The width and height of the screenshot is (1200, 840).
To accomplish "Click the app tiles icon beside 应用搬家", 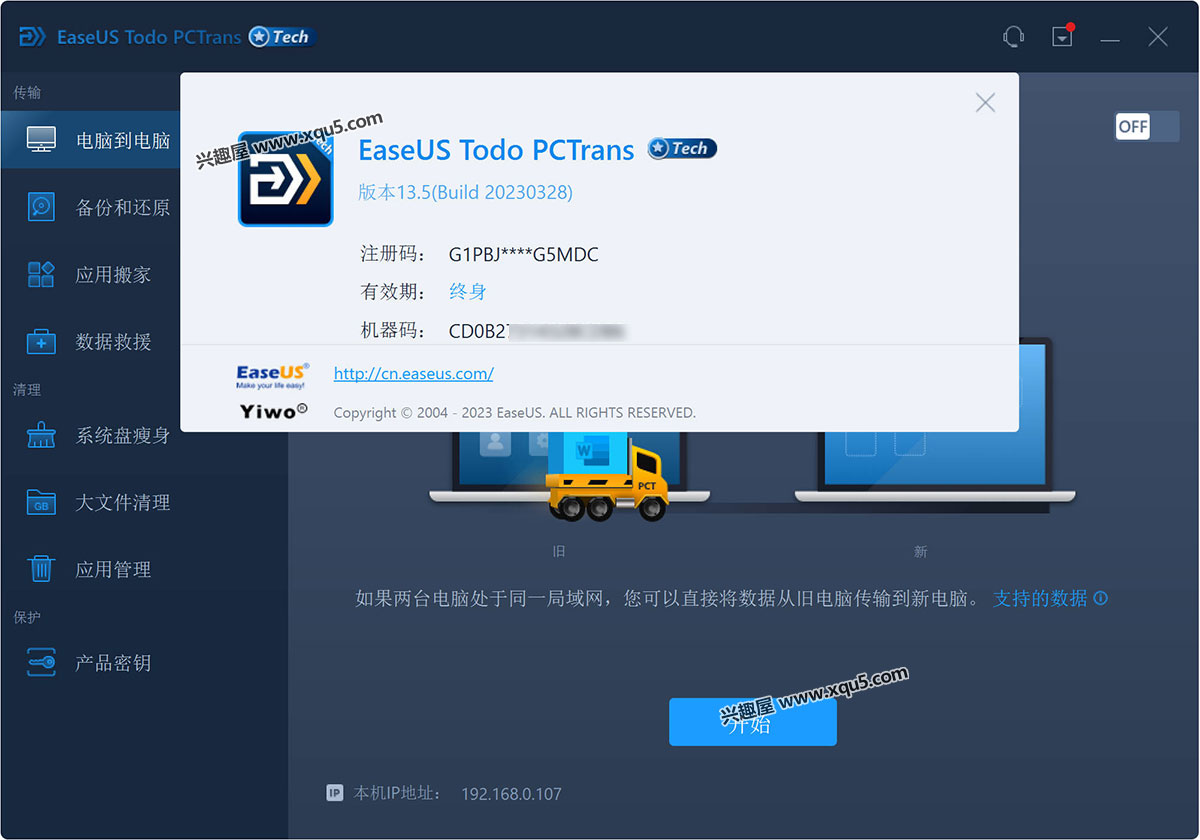I will [41, 274].
